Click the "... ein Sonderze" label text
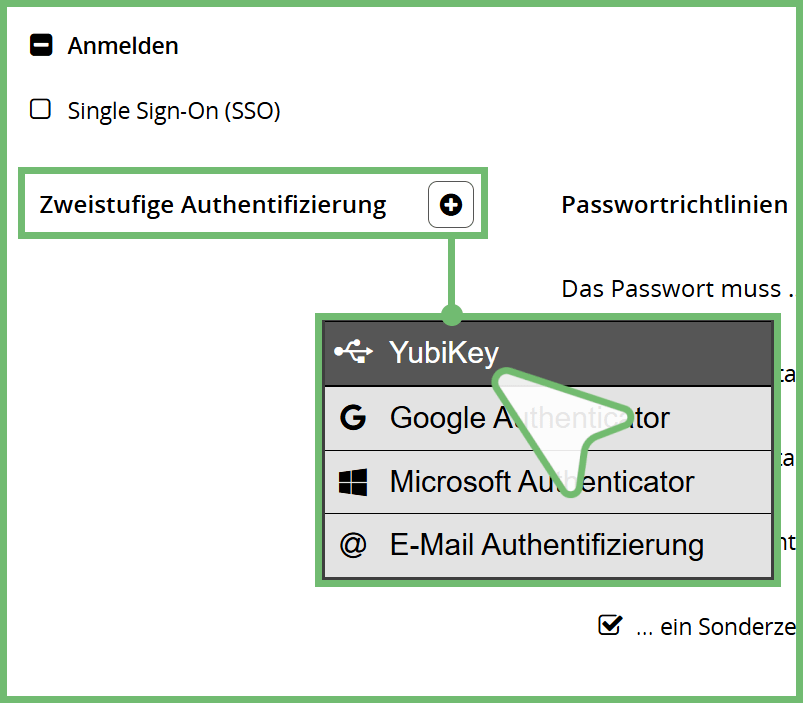Screen dimensions: 803x703 [x=716, y=627]
